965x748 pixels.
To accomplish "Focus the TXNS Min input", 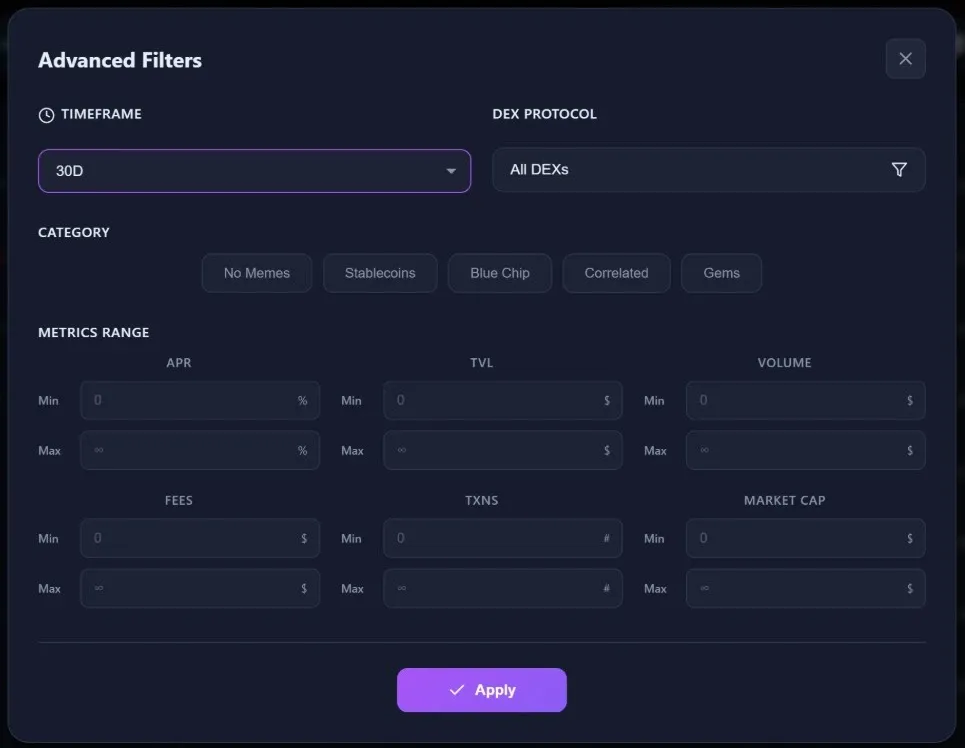I will [503, 538].
